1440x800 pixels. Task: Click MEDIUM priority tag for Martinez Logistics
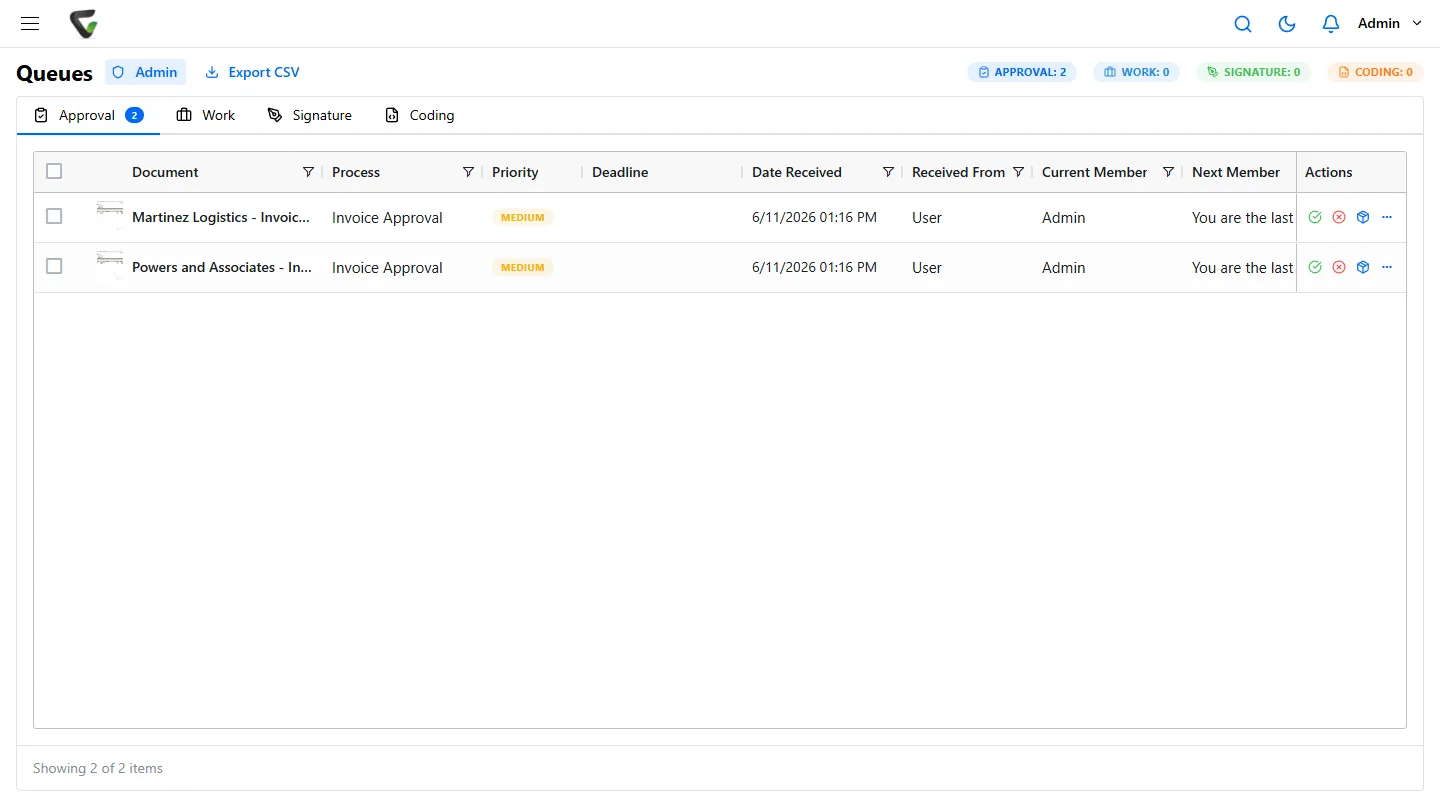(x=522, y=217)
